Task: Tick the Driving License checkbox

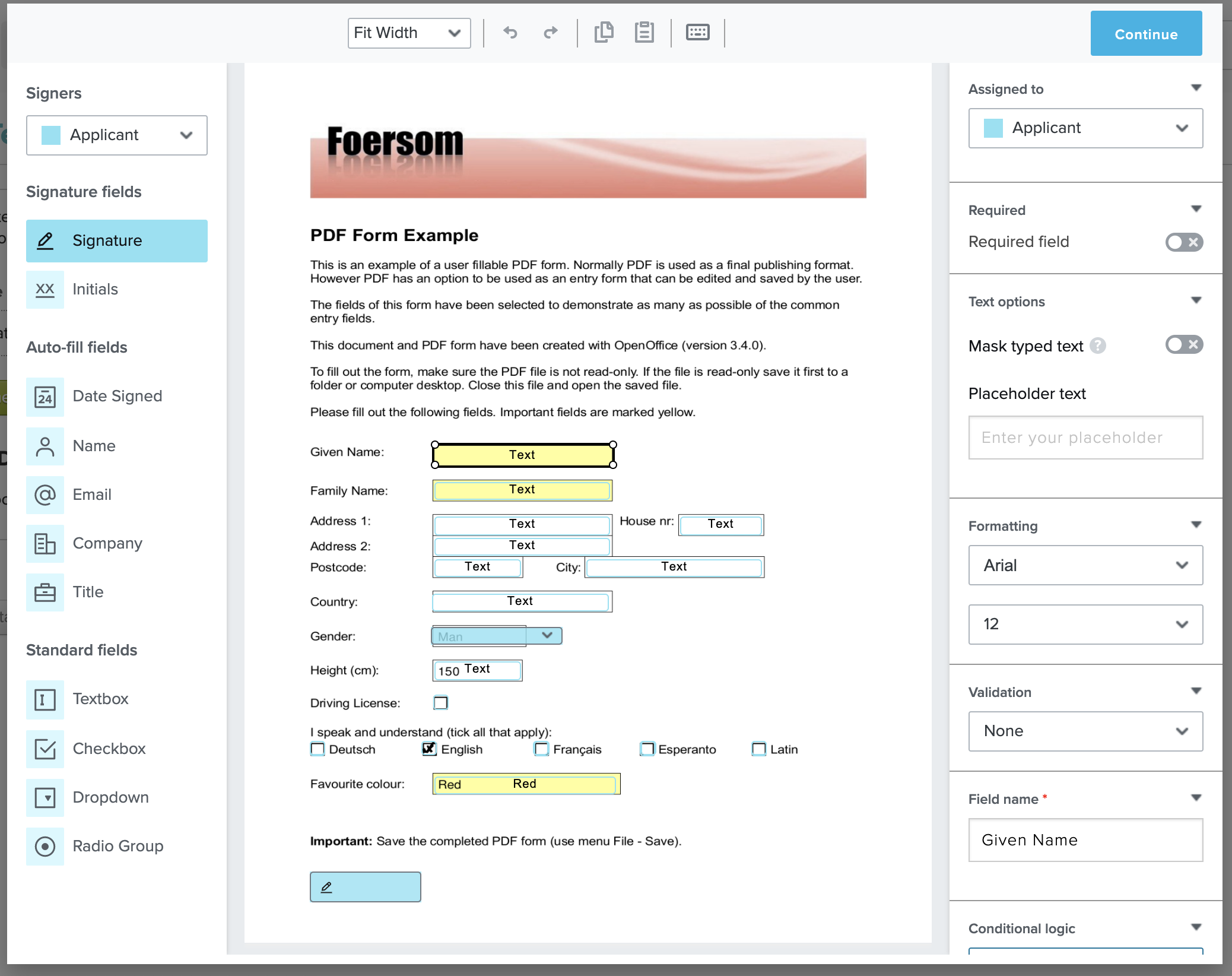Action: [440, 703]
